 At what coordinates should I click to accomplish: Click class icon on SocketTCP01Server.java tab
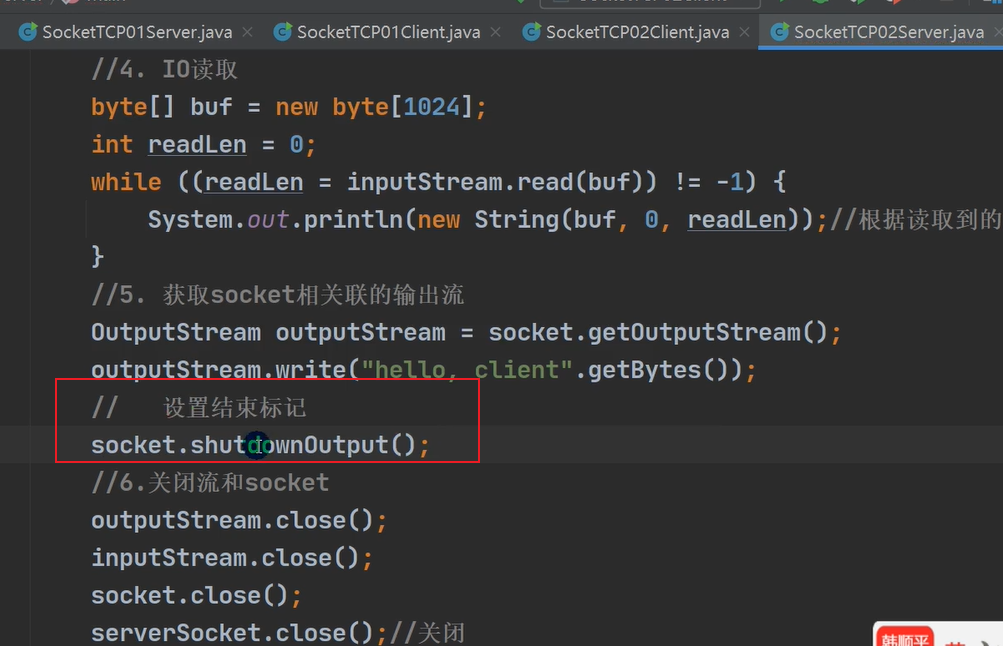pyautogui.click(x=28, y=32)
